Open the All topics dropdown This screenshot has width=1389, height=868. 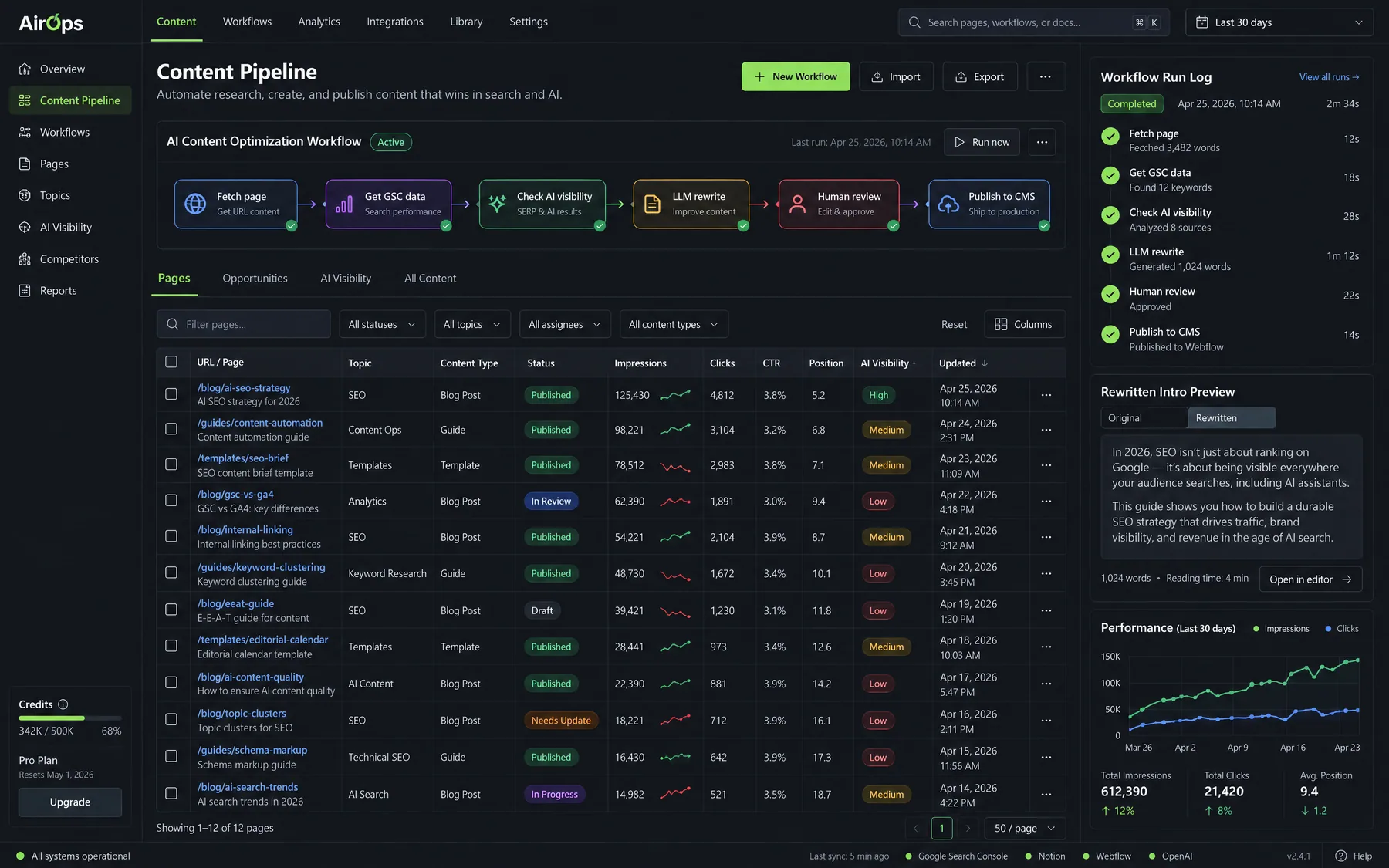[x=471, y=324]
